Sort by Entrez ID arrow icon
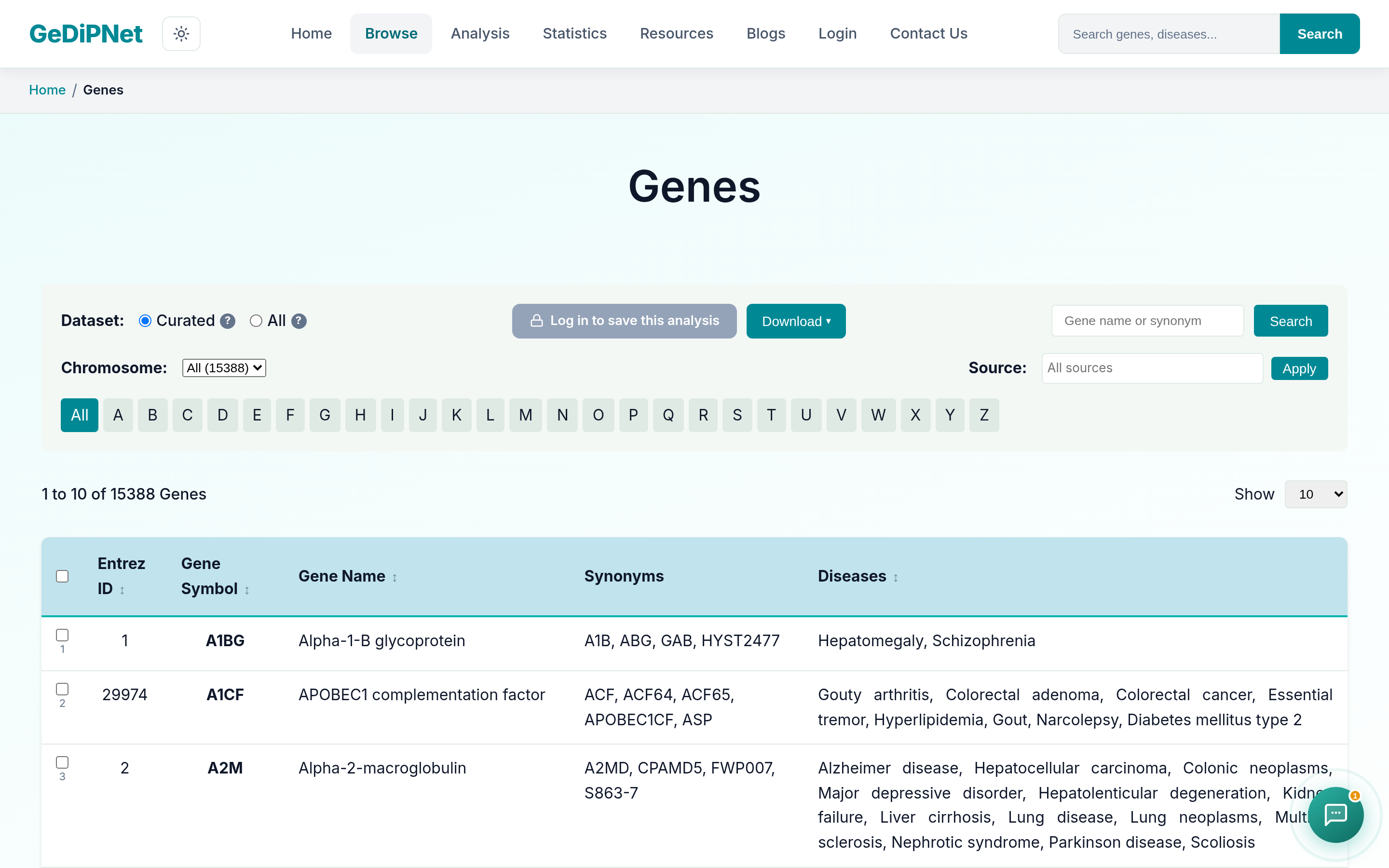The width and height of the screenshot is (1389, 868). (x=122, y=590)
